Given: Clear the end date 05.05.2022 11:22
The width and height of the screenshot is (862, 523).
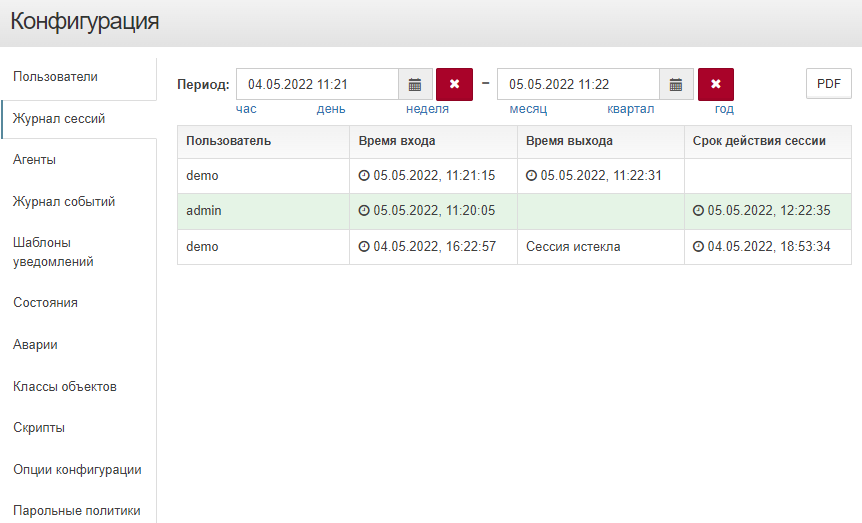Looking at the screenshot, I should click(x=716, y=84).
